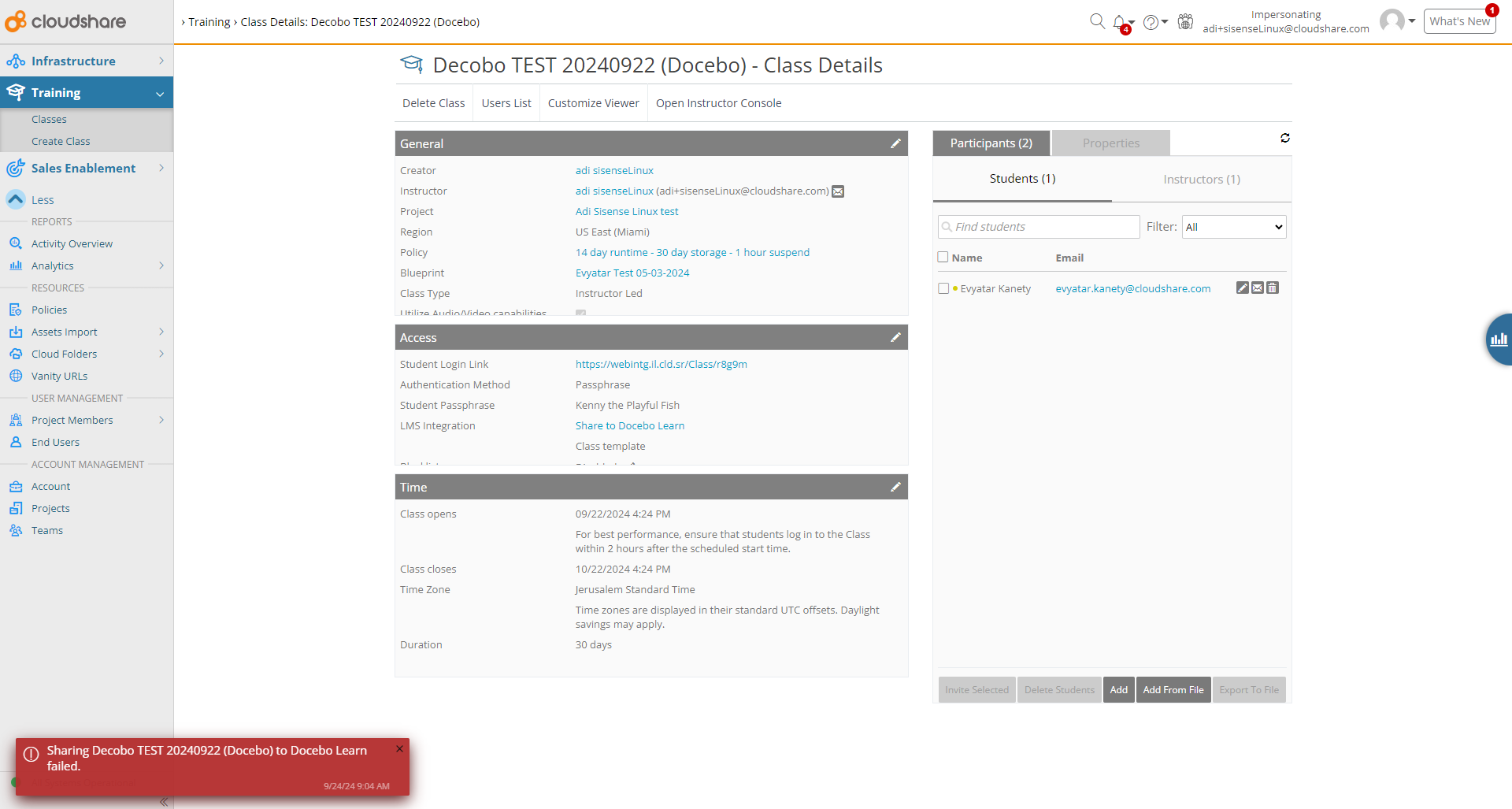Edit the General section with pencil icon
Viewport: 1512px width, 809px height.
pos(895,143)
